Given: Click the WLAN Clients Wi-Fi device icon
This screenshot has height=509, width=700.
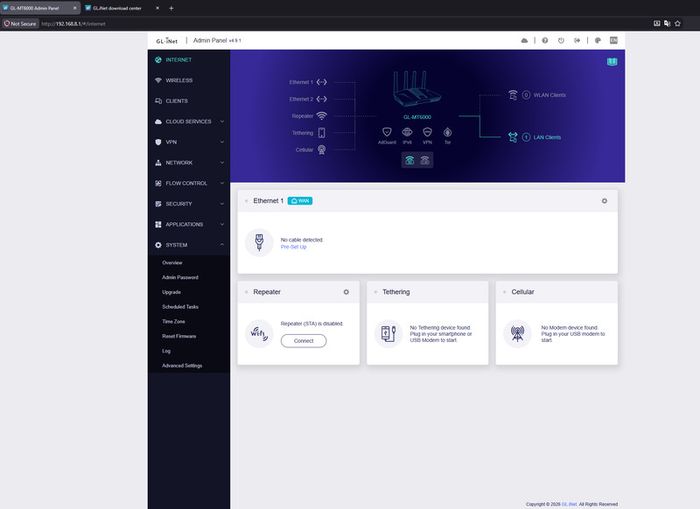Looking at the screenshot, I should point(512,95).
